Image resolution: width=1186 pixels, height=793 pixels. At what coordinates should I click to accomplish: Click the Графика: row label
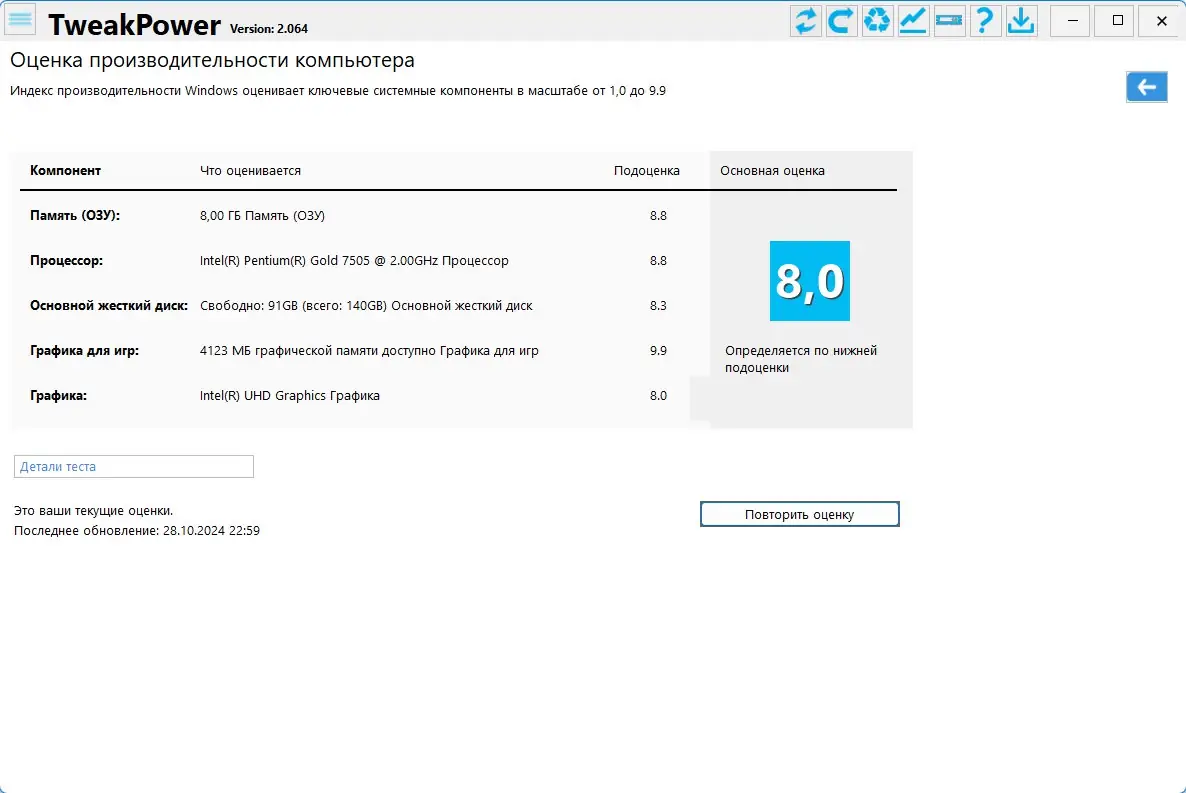pyautogui.click(x=58, y=396)
